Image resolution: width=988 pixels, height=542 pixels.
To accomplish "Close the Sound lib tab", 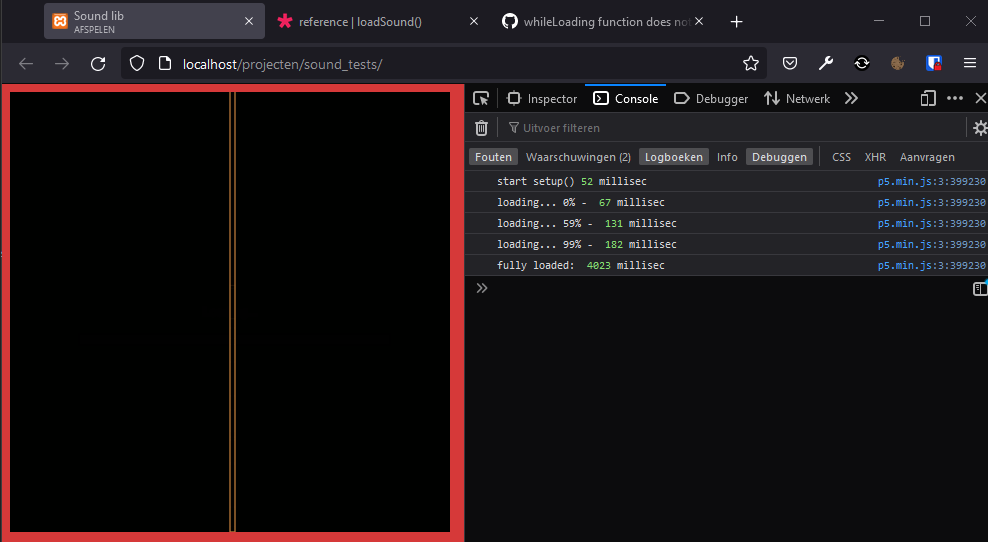I will [249, 21].
